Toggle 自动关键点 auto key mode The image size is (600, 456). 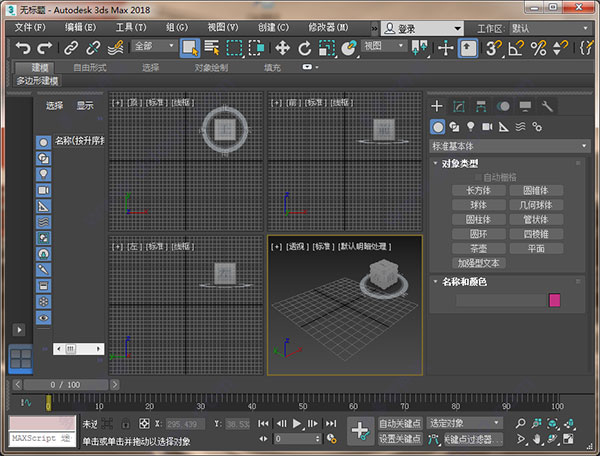(400, 423)
